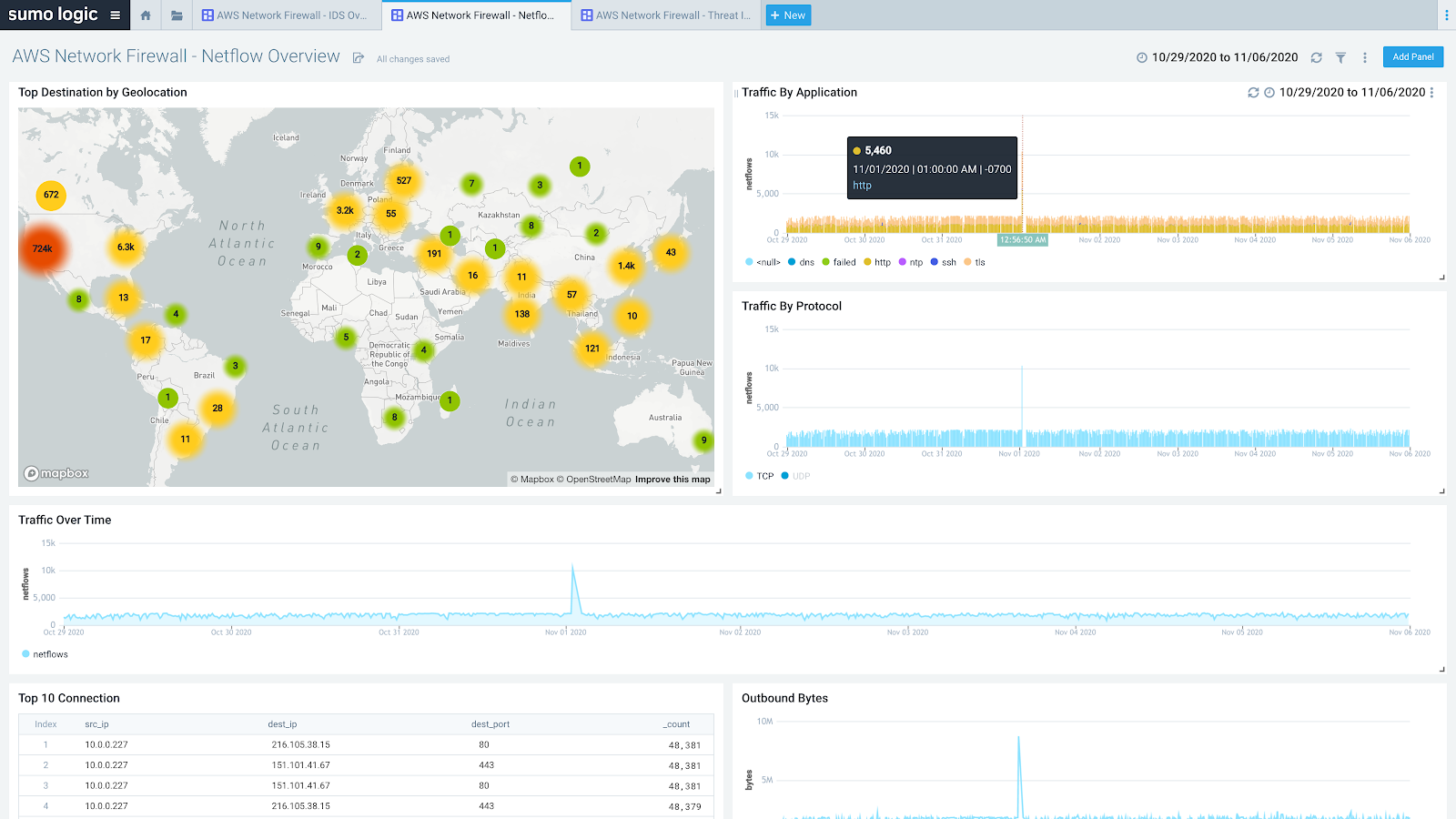Click the 12:56:50 AM timeline marker

pyautogui.click(x=1023, y=240)
